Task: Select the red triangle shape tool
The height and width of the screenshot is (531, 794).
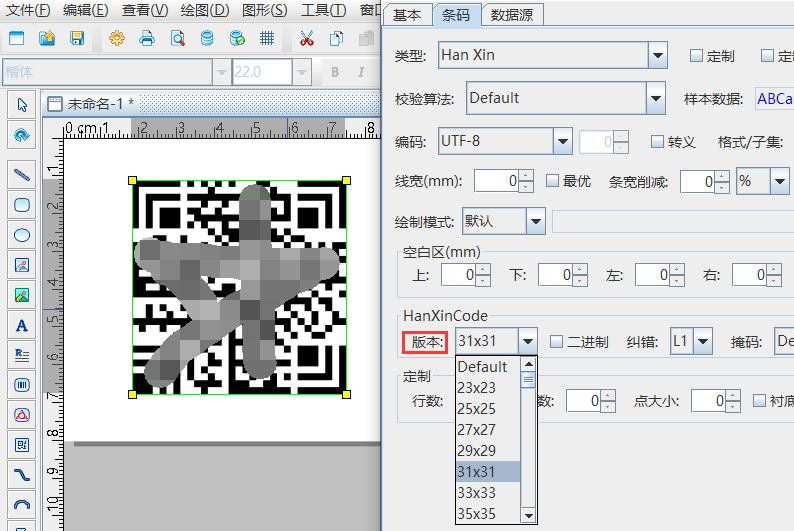Action: click(22, 415)
